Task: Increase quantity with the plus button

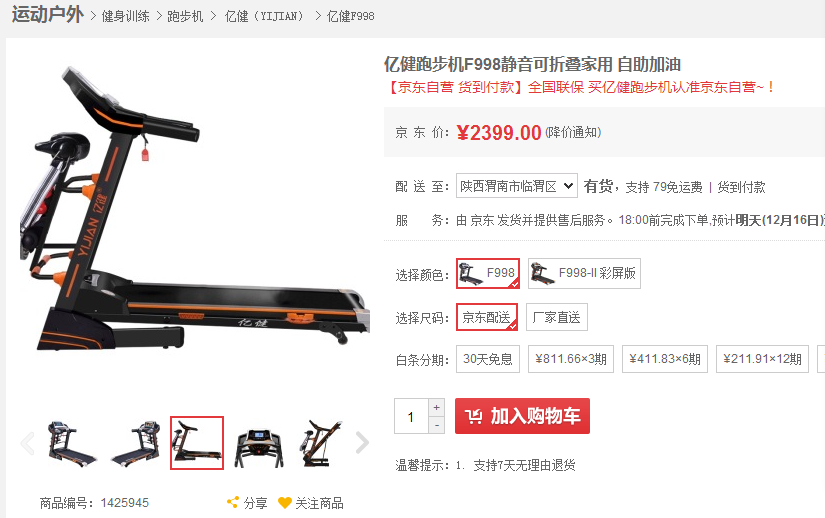Action: pos(436,408)
